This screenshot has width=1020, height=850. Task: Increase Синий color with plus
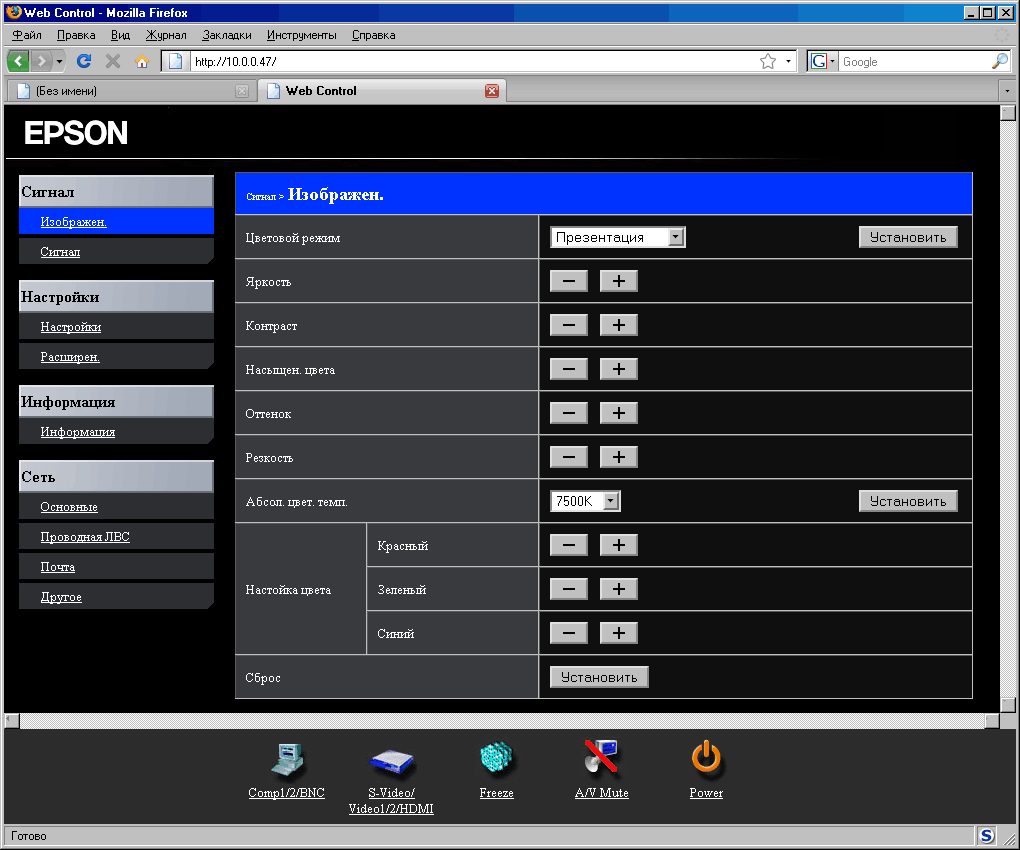coord(619,633)
